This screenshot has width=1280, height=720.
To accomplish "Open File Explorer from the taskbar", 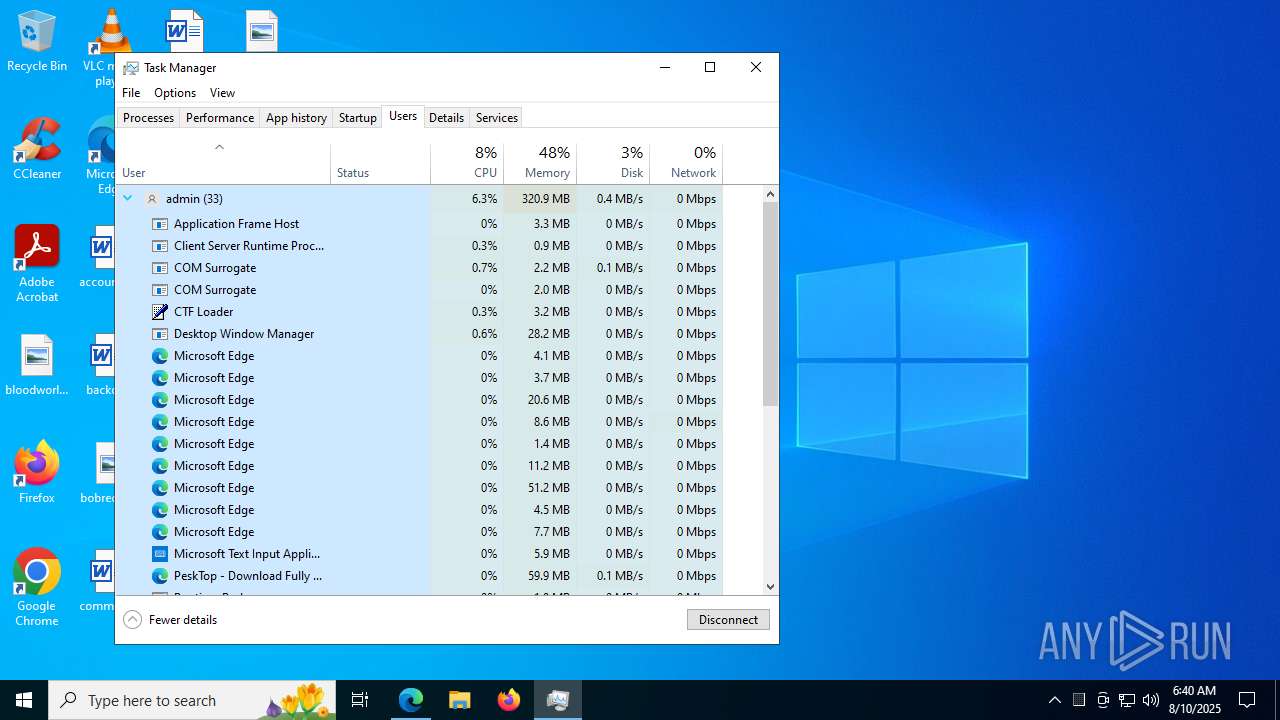I will click(459, 700).
